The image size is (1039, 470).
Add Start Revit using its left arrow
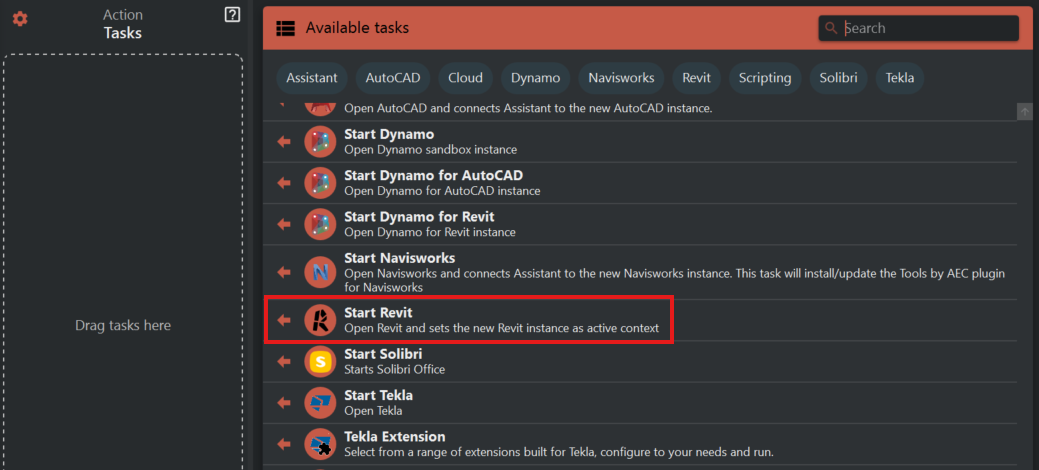coord(284,320)
